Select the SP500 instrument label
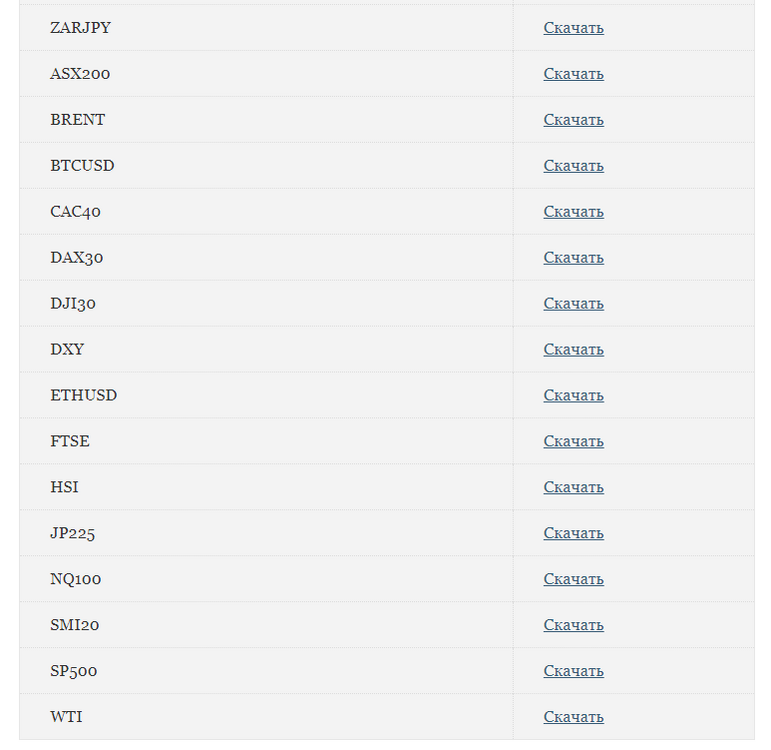The image size is (771, 750). pos(74,671)
